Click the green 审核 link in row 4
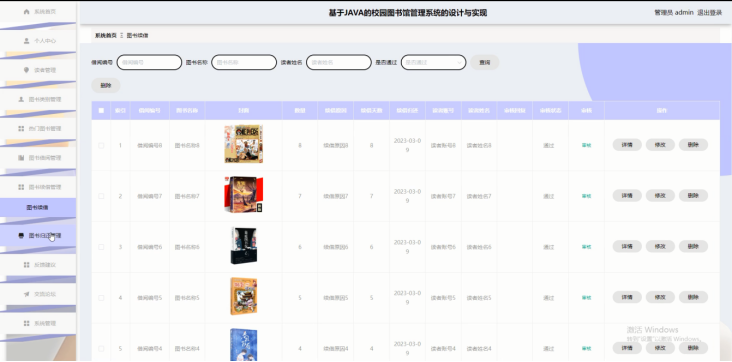The width and height of the screenshot is (732, 362). (x=586, y=298)
